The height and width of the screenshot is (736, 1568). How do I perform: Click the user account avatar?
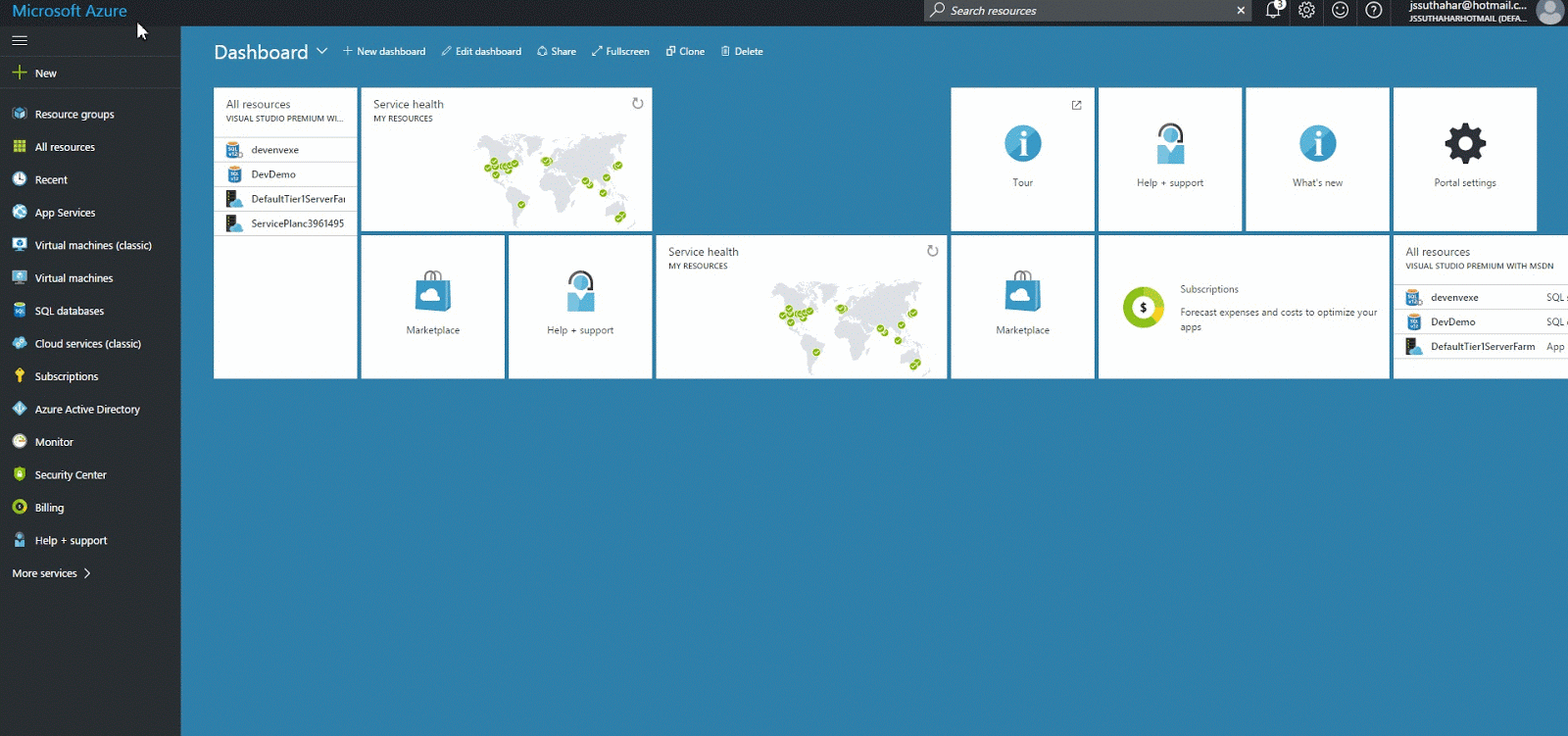1549,11
